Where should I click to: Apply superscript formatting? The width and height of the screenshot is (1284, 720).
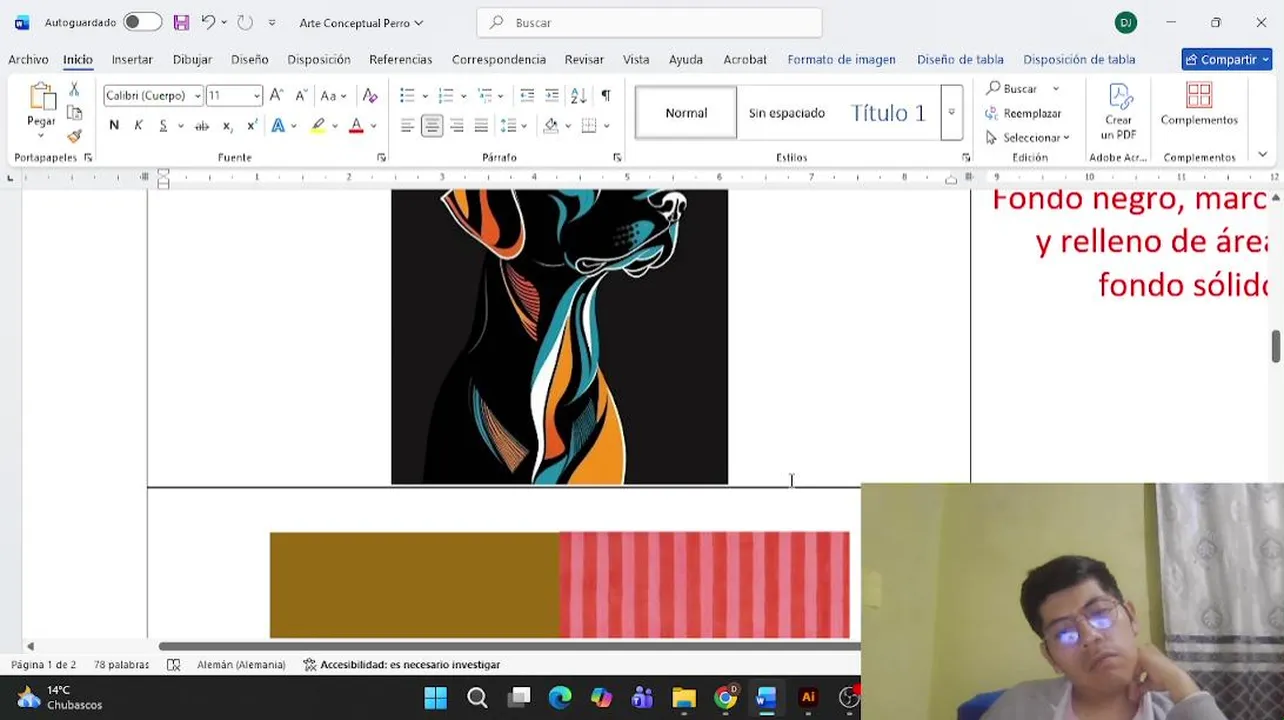(252, 126)
